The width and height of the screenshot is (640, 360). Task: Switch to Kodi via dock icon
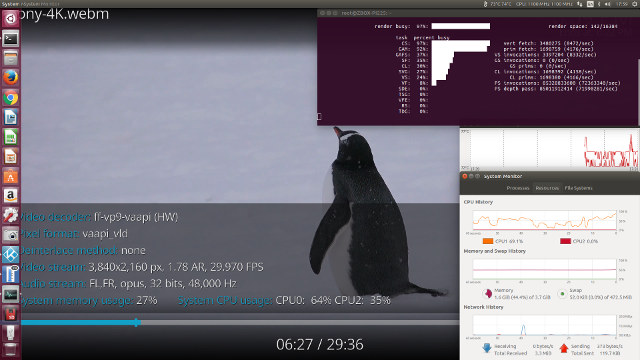(10, 255)
